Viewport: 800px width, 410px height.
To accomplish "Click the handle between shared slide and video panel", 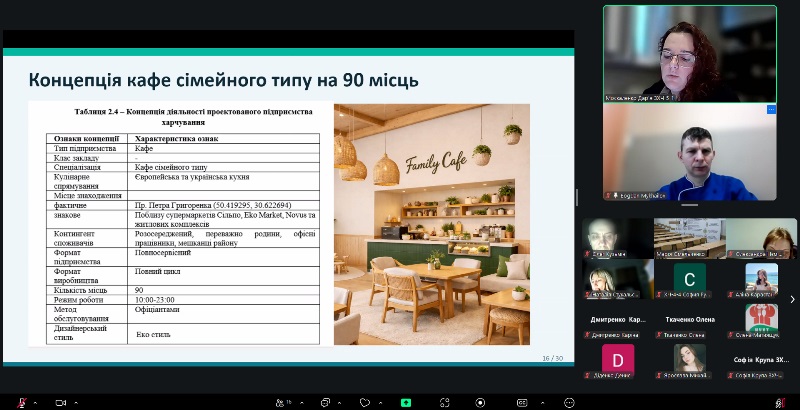I will (577, 197).
